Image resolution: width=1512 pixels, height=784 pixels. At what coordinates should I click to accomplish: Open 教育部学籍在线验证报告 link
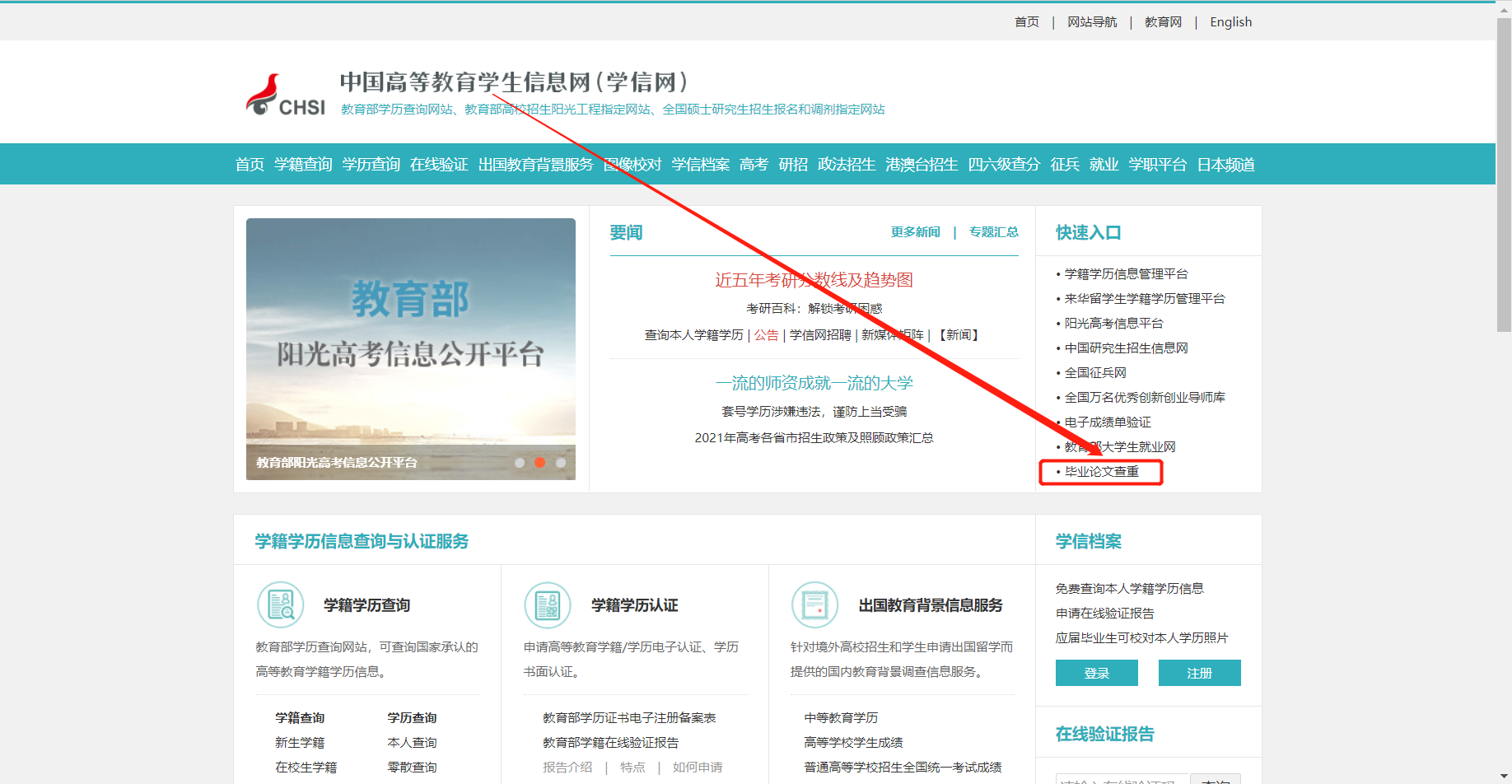(x=610, y=743)
